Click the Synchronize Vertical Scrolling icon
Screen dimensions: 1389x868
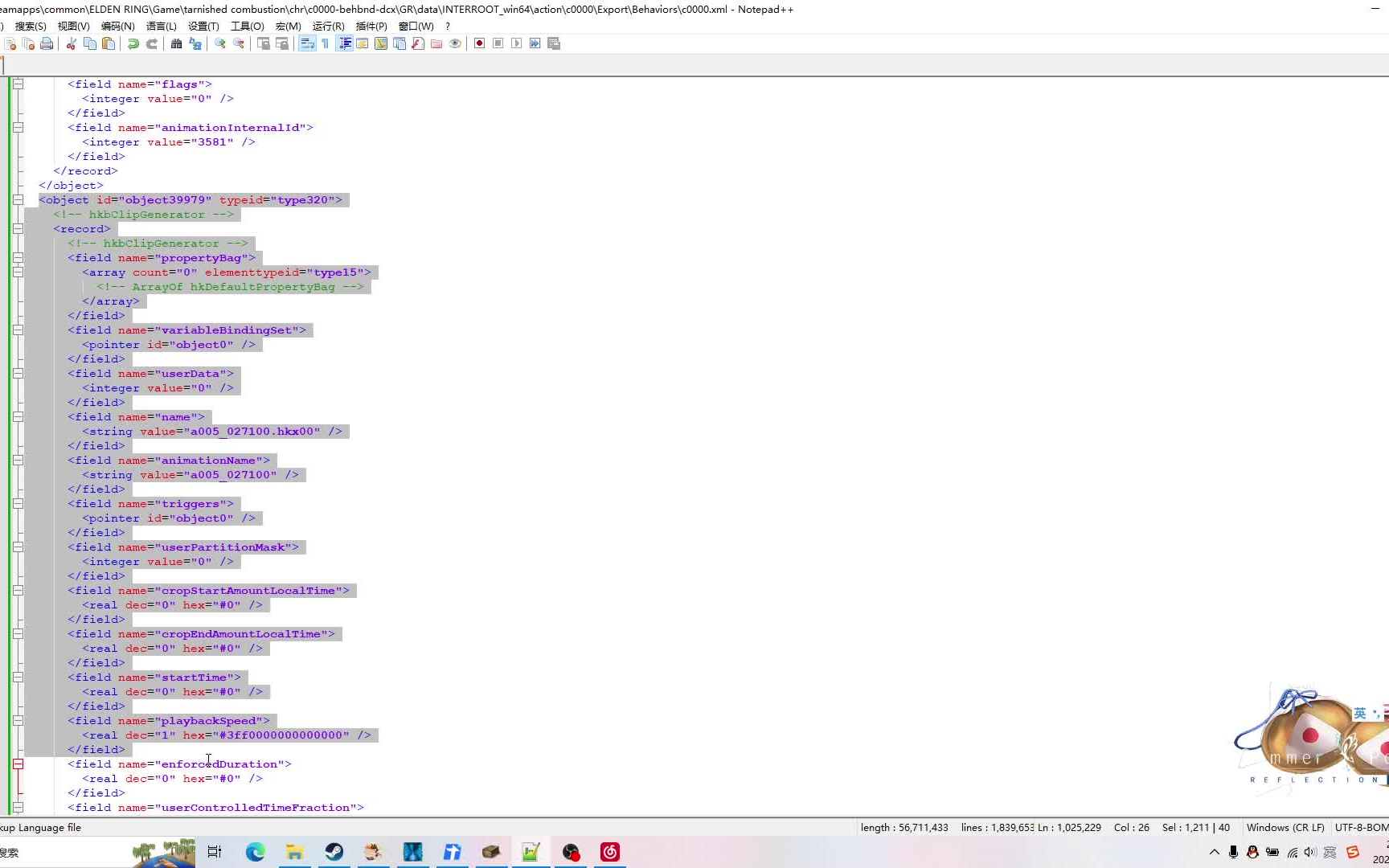(264, 43)
